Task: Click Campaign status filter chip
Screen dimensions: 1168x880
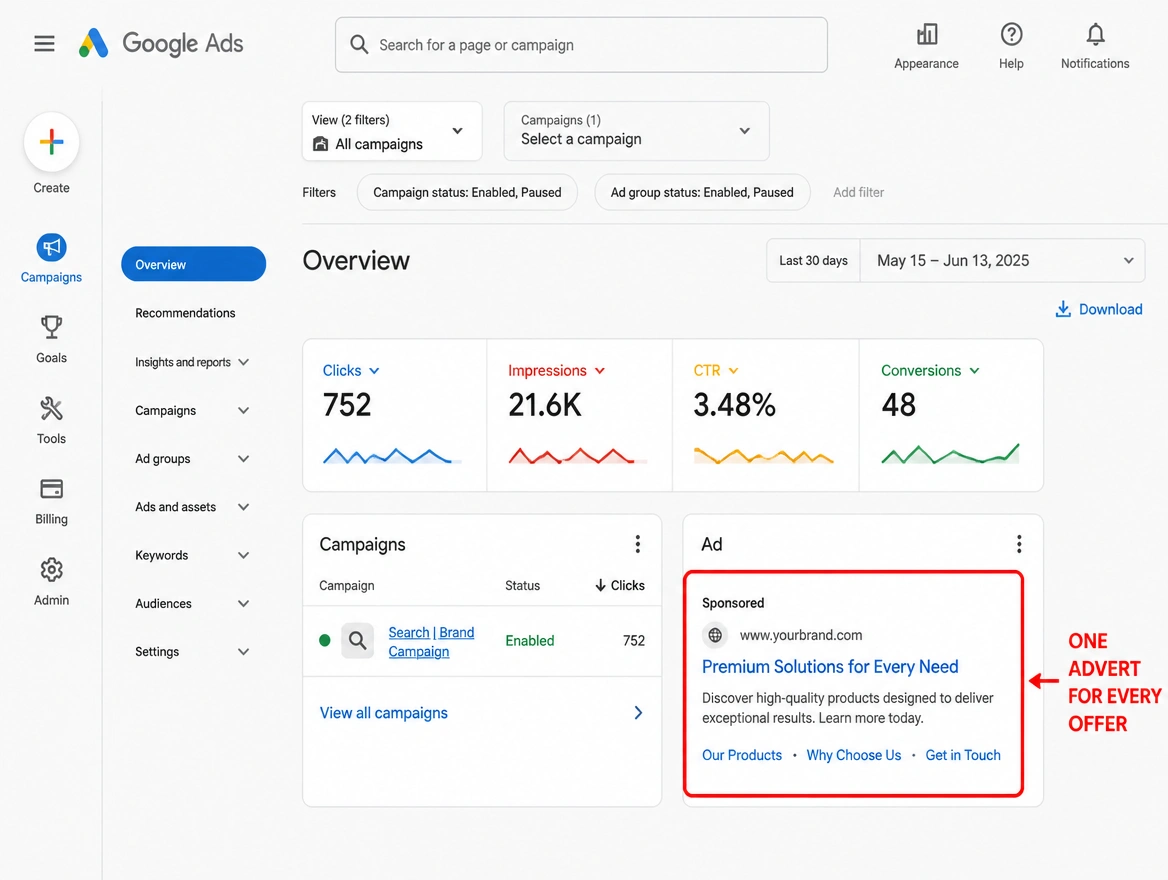Action: click(x=467, y=192)
